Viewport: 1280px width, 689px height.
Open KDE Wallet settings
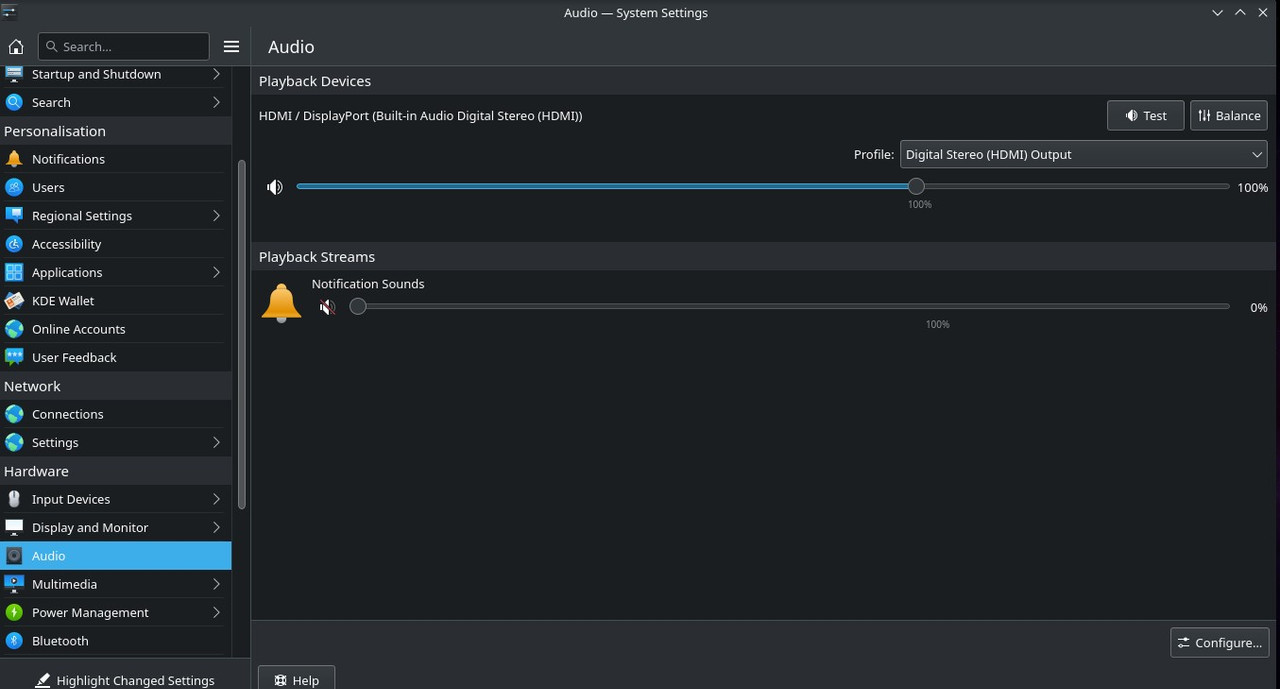(x=116, y=300)
